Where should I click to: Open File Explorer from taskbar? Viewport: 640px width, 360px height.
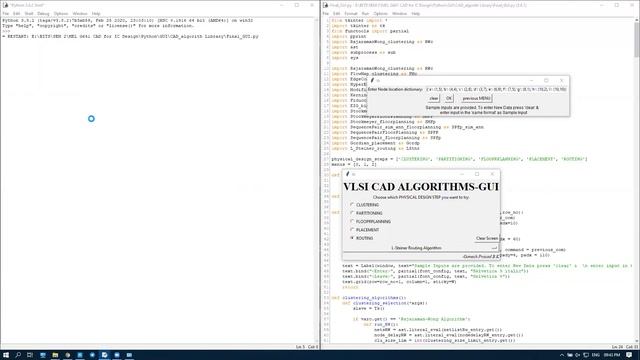55,355
